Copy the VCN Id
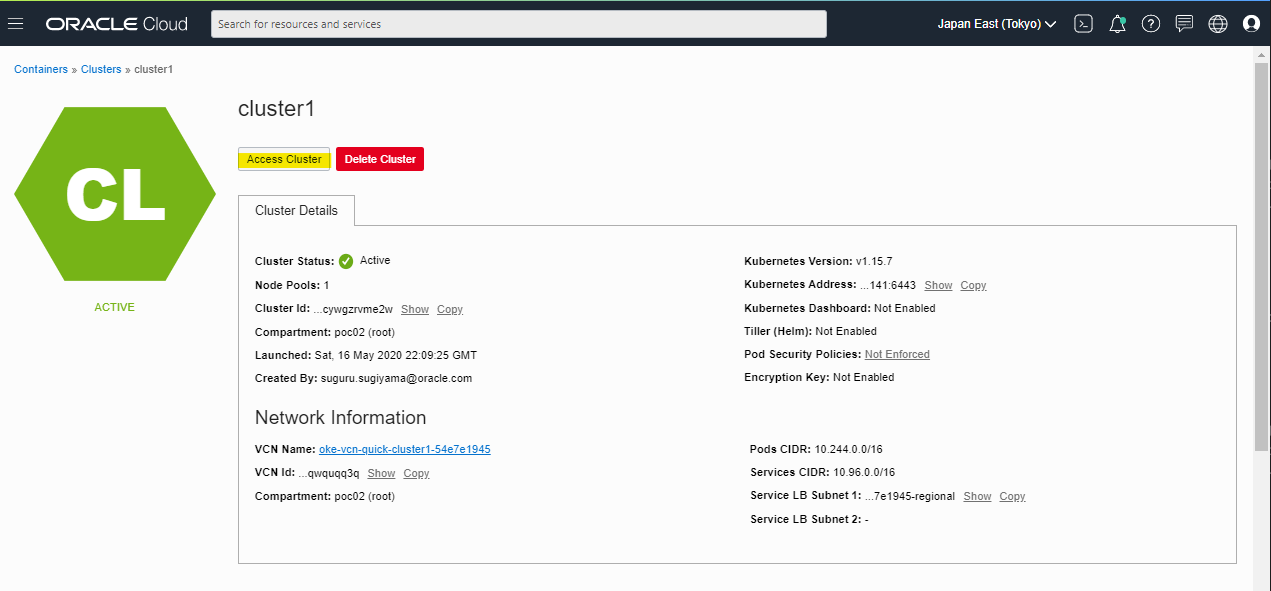The width and height of the screenshot is (1271, 591). [x=416, y=473]
